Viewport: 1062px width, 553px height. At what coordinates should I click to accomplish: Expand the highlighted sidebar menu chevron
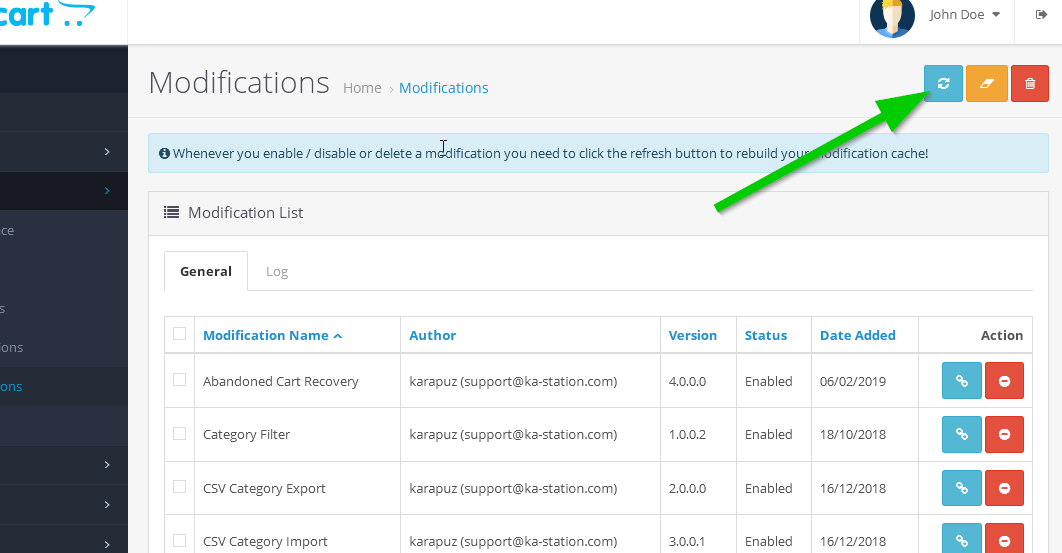pos(107,190)
